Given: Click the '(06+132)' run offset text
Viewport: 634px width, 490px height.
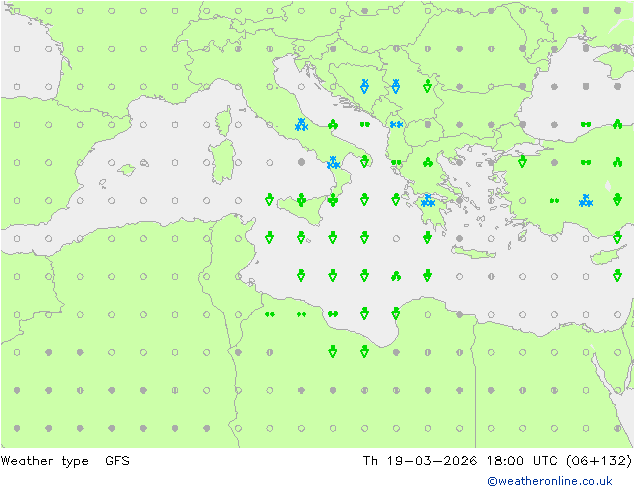Looking at the screenshot, I should (599, 460).
